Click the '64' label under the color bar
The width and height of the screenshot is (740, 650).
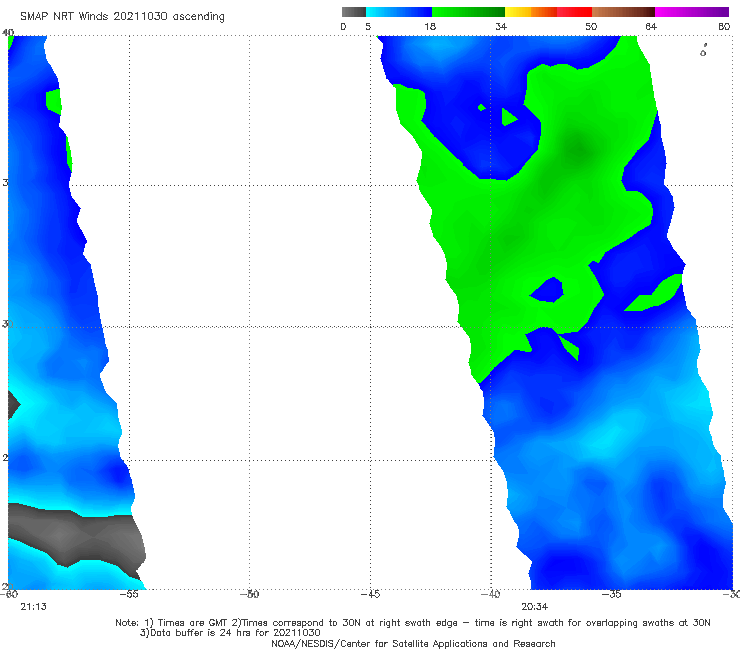(x=651, y=26)
